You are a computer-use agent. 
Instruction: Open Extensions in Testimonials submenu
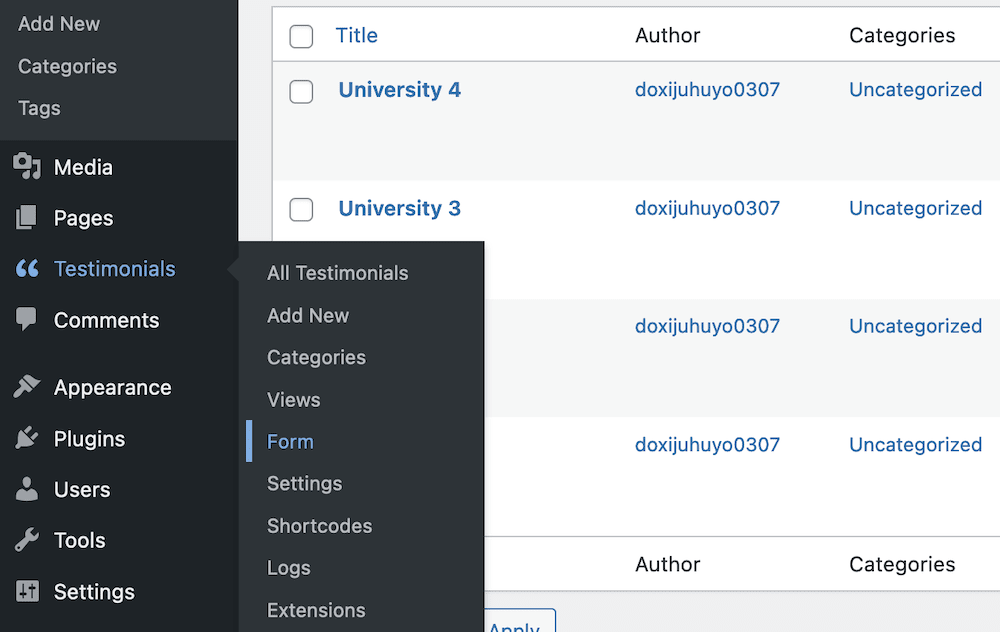pos(316,610)
